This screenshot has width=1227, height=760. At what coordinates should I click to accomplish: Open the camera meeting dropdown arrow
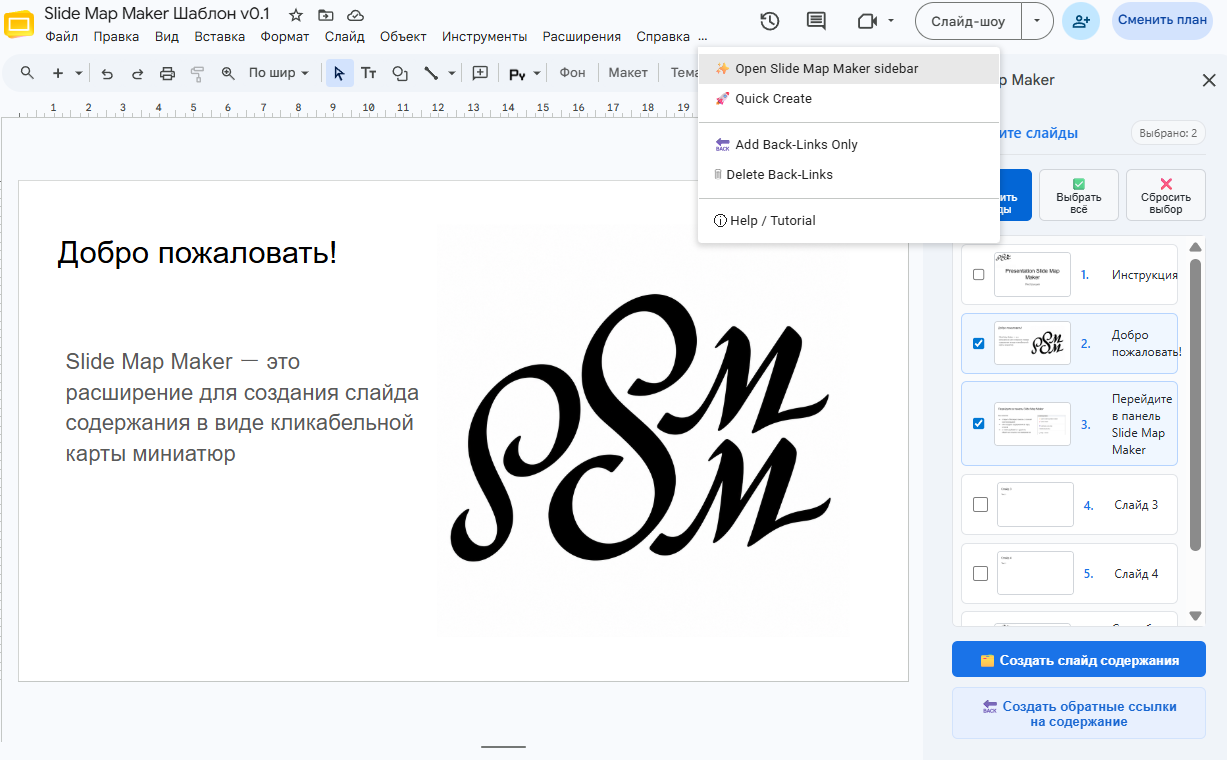891,21
